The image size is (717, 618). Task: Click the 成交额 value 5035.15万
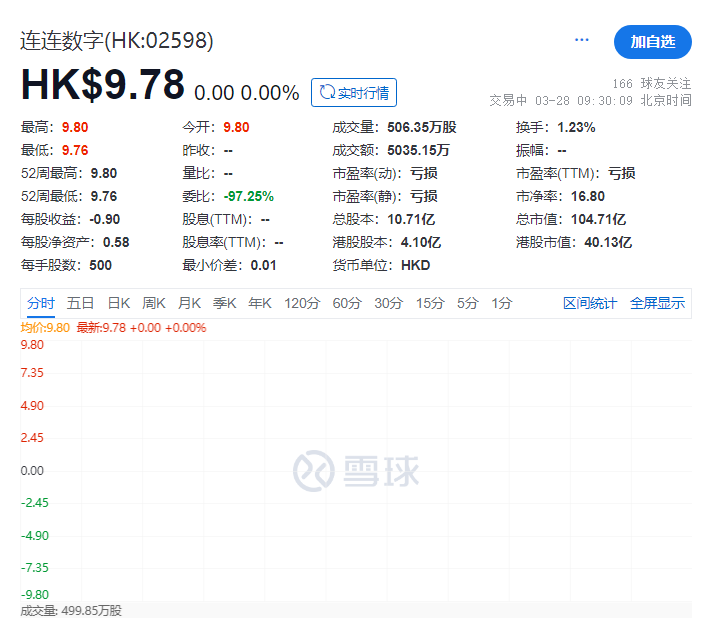[418, 150]
